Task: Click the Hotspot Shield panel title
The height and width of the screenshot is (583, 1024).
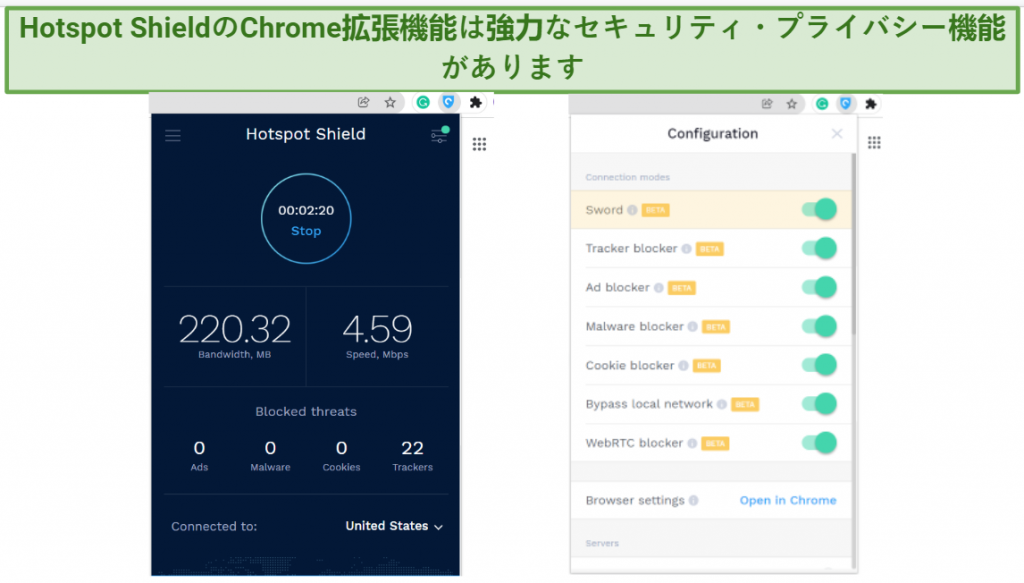Action: [306, 134]
